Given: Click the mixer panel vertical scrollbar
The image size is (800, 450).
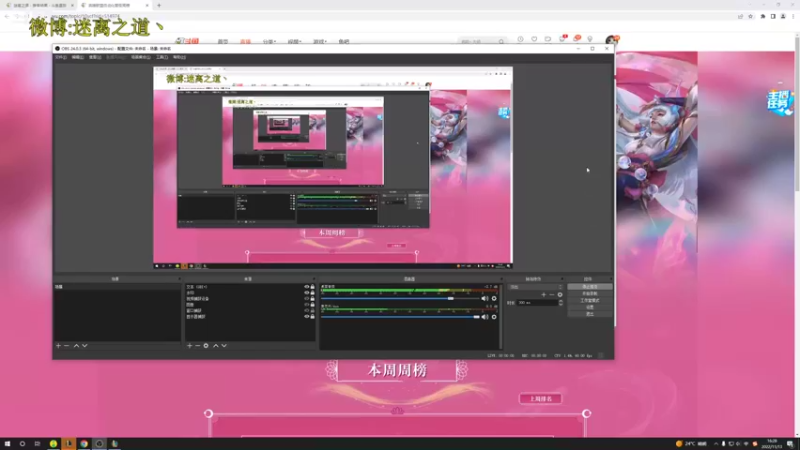Looking at the screenshot, I should (500, 316).
